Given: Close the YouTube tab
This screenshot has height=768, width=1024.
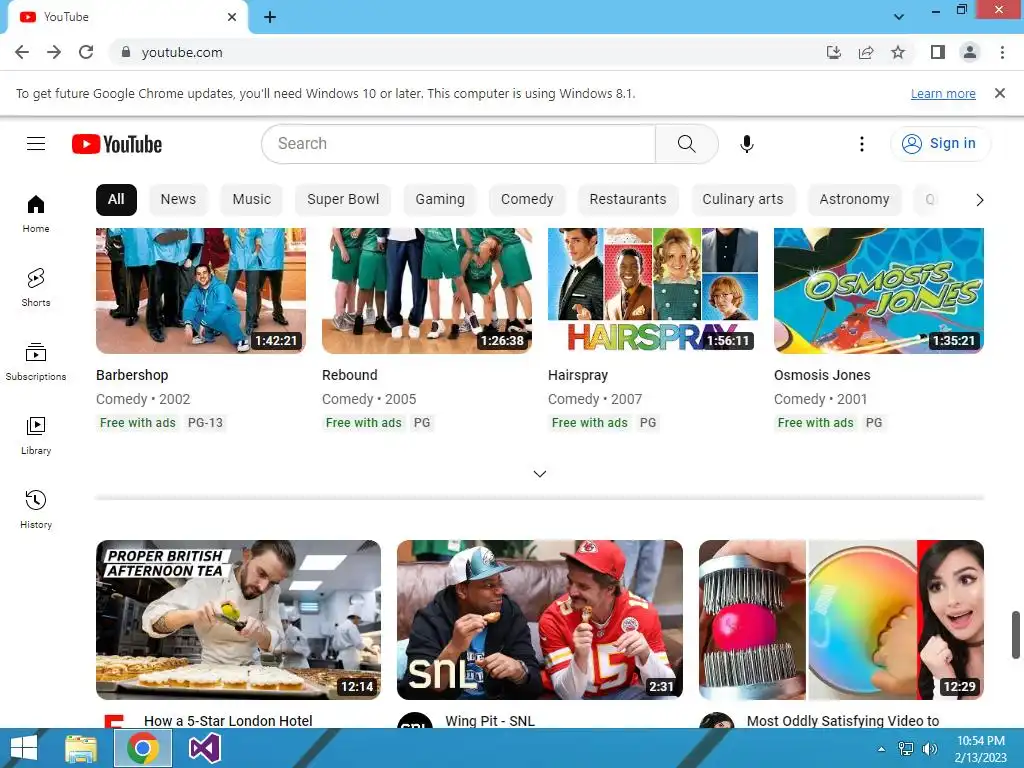Looking at the screenshot, I should click(232, 17).
